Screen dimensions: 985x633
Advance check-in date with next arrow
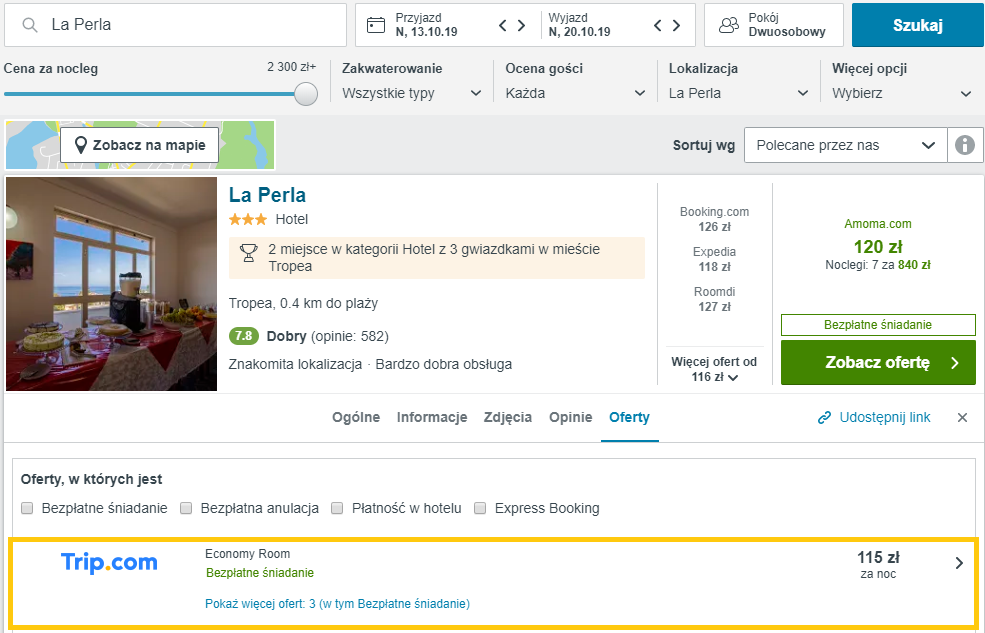(522, 25)
